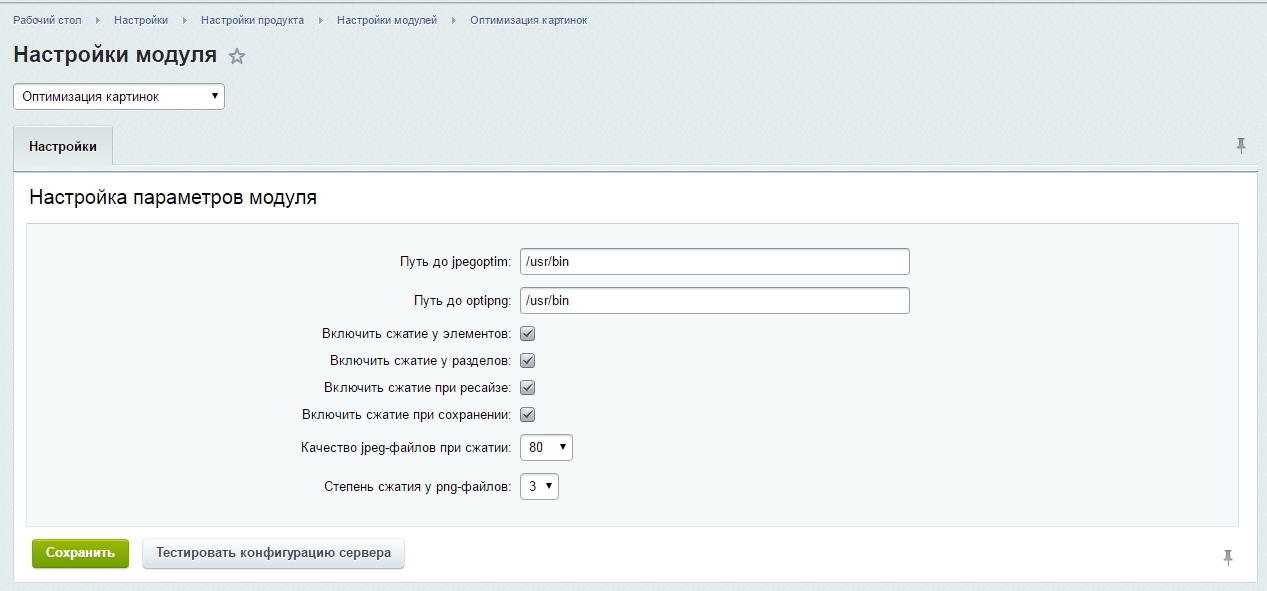Navigate to 'Настройки продукта' breadcrumb
1267x591 pixels.
(x=252, y=20)
